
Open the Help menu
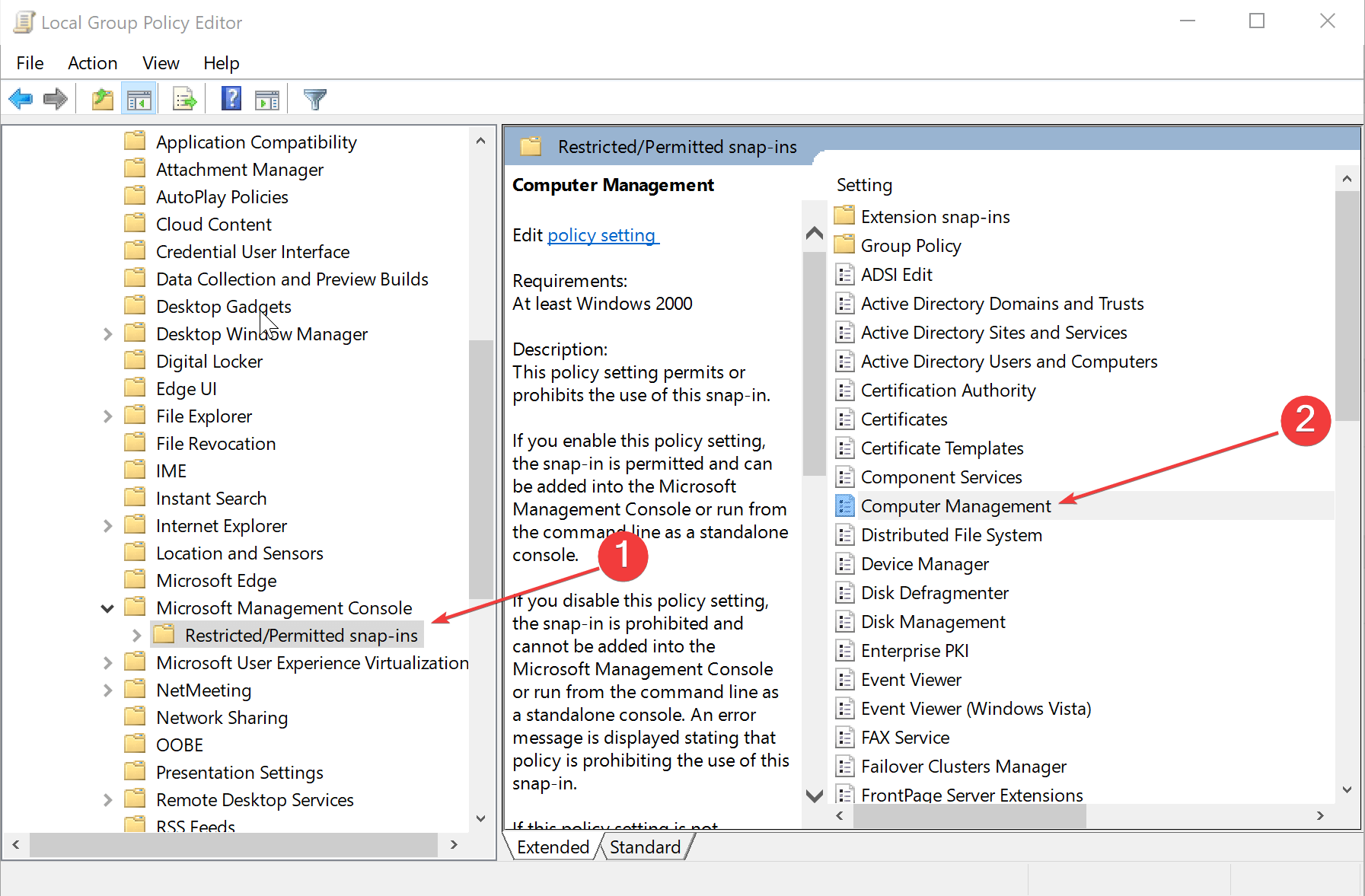click(221, 63)
